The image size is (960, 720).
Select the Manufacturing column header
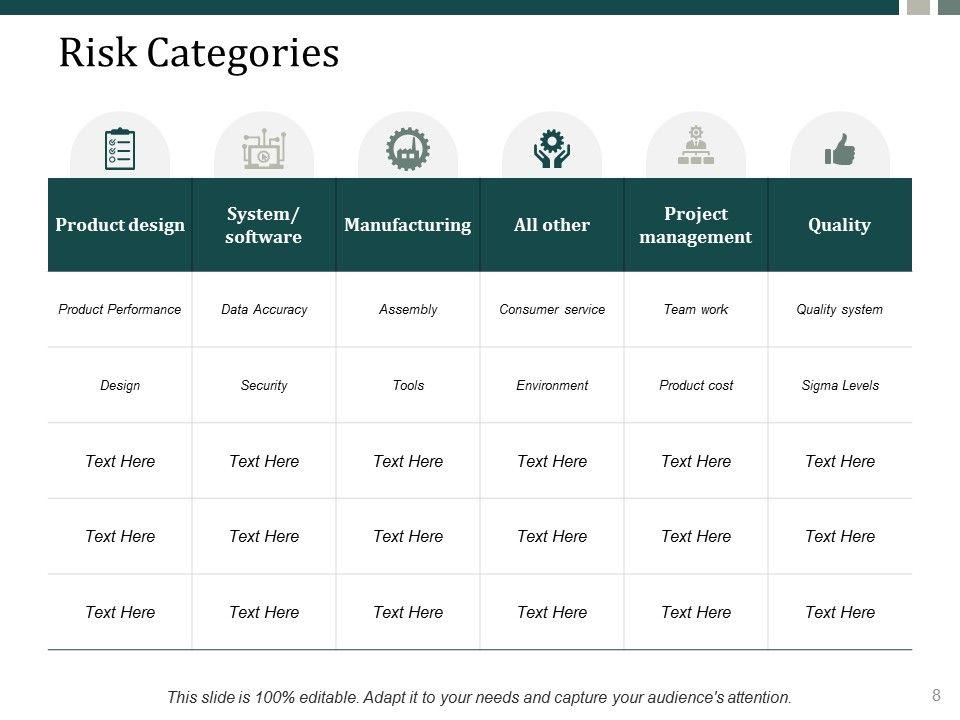[x=408, y=225]
